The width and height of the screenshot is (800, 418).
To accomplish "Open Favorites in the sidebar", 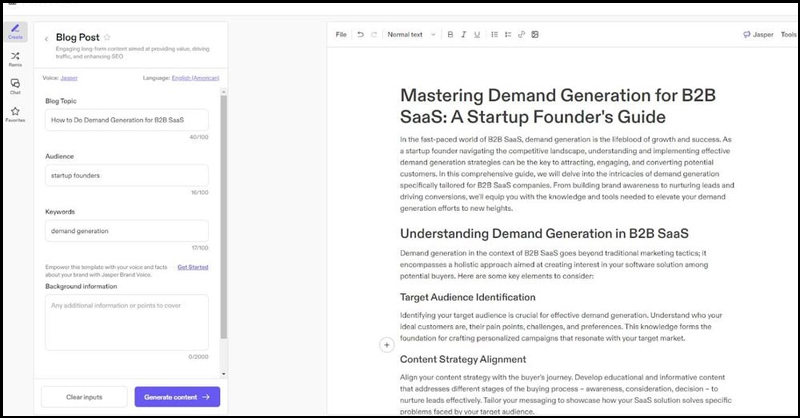I will (x=15, y=114).
